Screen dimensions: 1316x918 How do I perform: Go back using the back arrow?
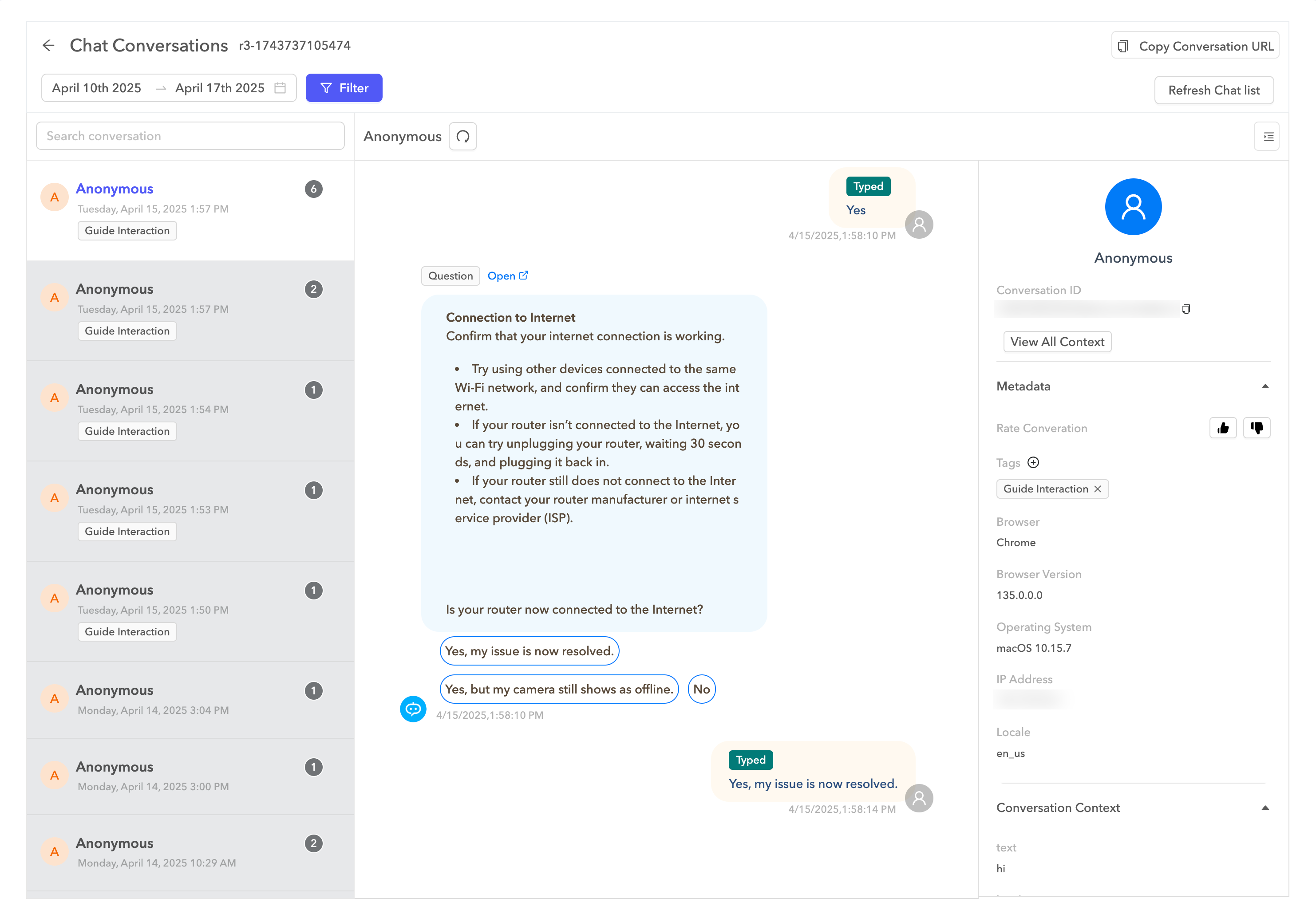[49, 45]
